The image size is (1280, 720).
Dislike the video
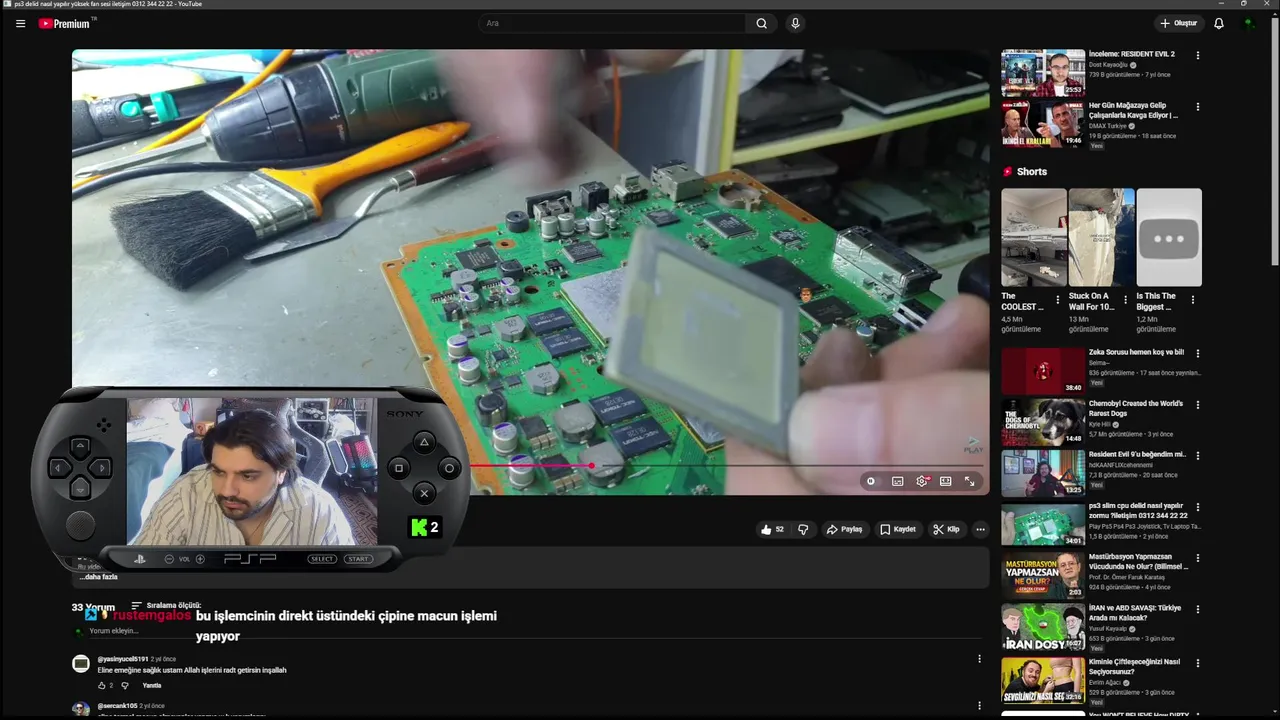pyautogui.click(x=803, y=529)
